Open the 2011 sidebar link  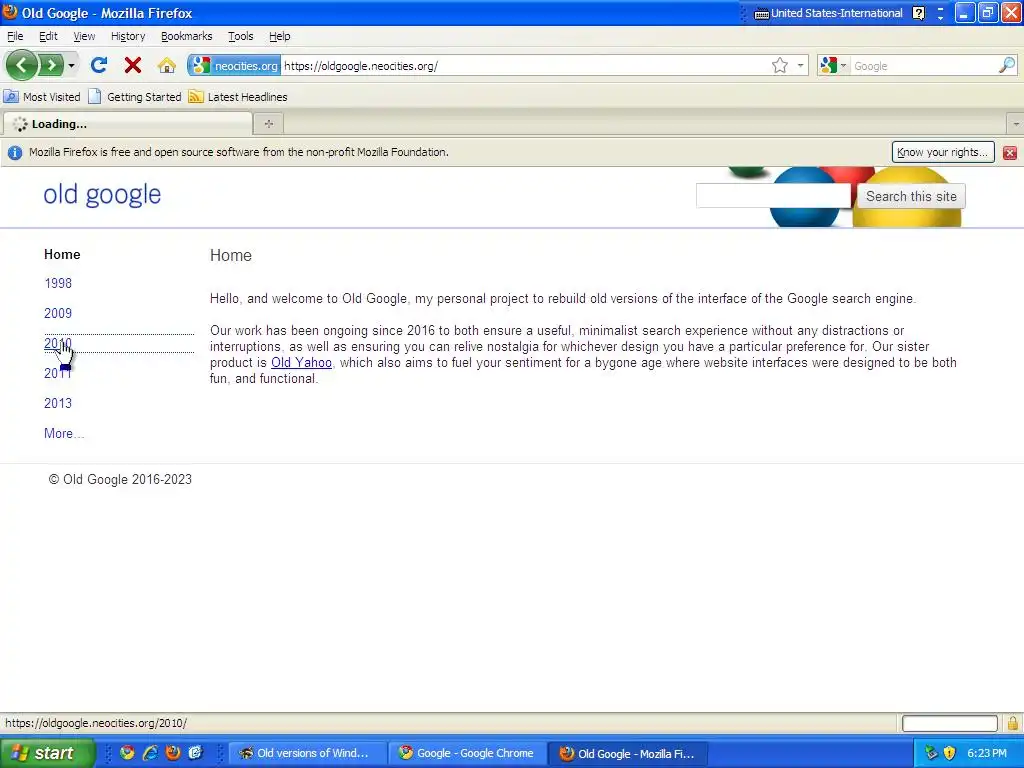[58, 374]
